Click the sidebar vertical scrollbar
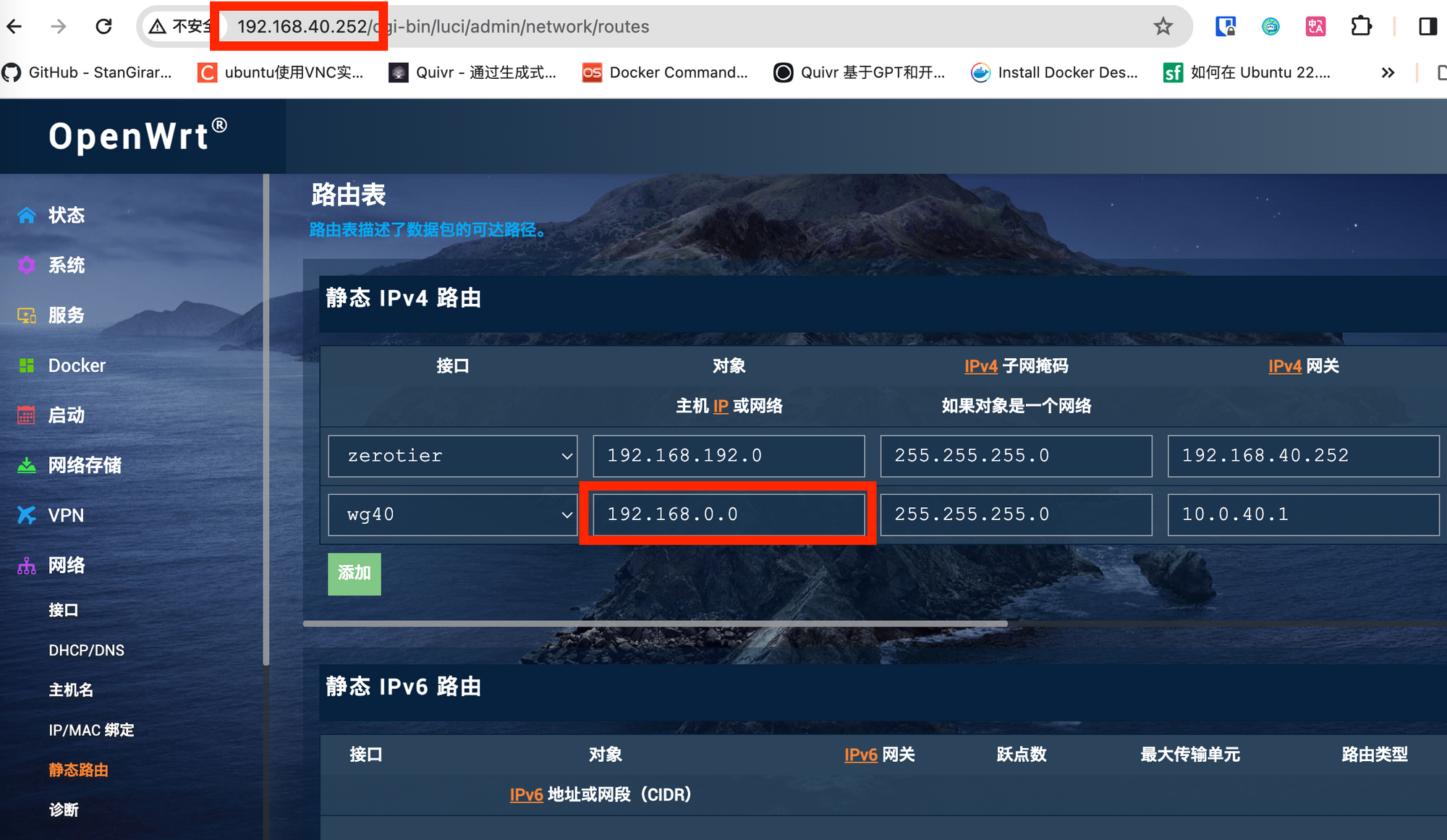This screenshot has height=840, width=1447. (x=266, y=420)
